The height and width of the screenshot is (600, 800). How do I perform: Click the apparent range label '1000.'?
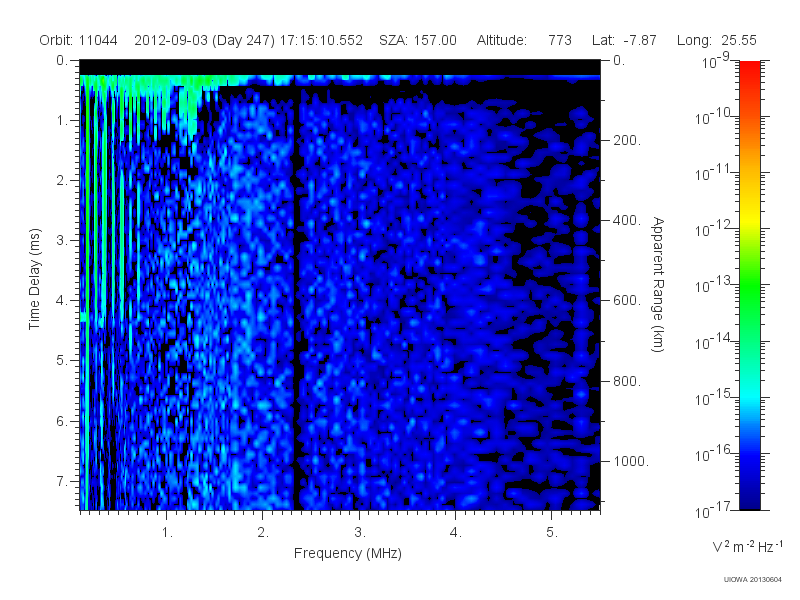(631, 461)
